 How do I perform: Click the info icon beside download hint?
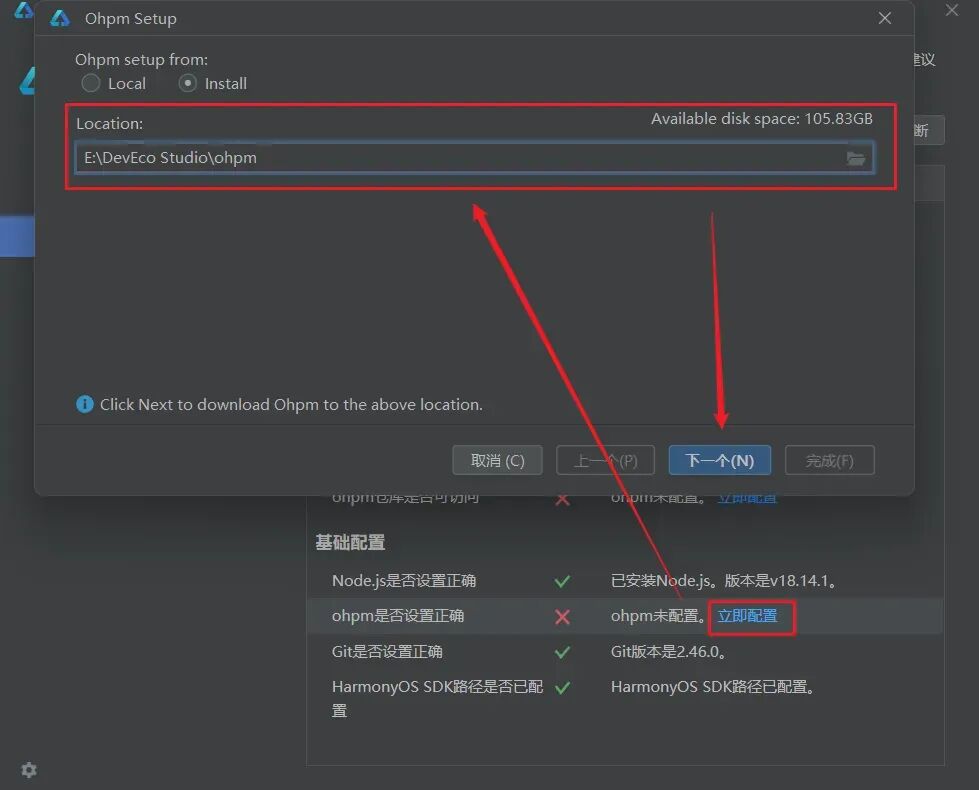[85, 404]
